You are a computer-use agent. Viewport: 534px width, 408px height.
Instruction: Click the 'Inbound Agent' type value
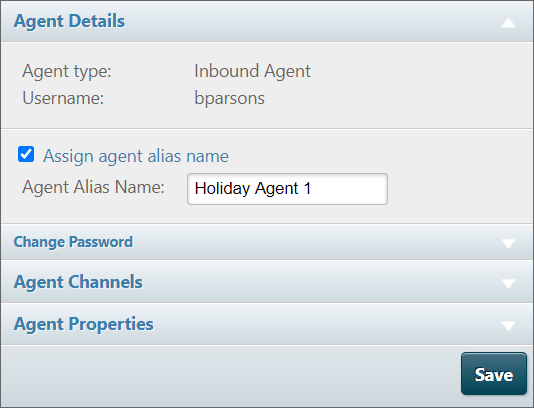pos(252,72)
